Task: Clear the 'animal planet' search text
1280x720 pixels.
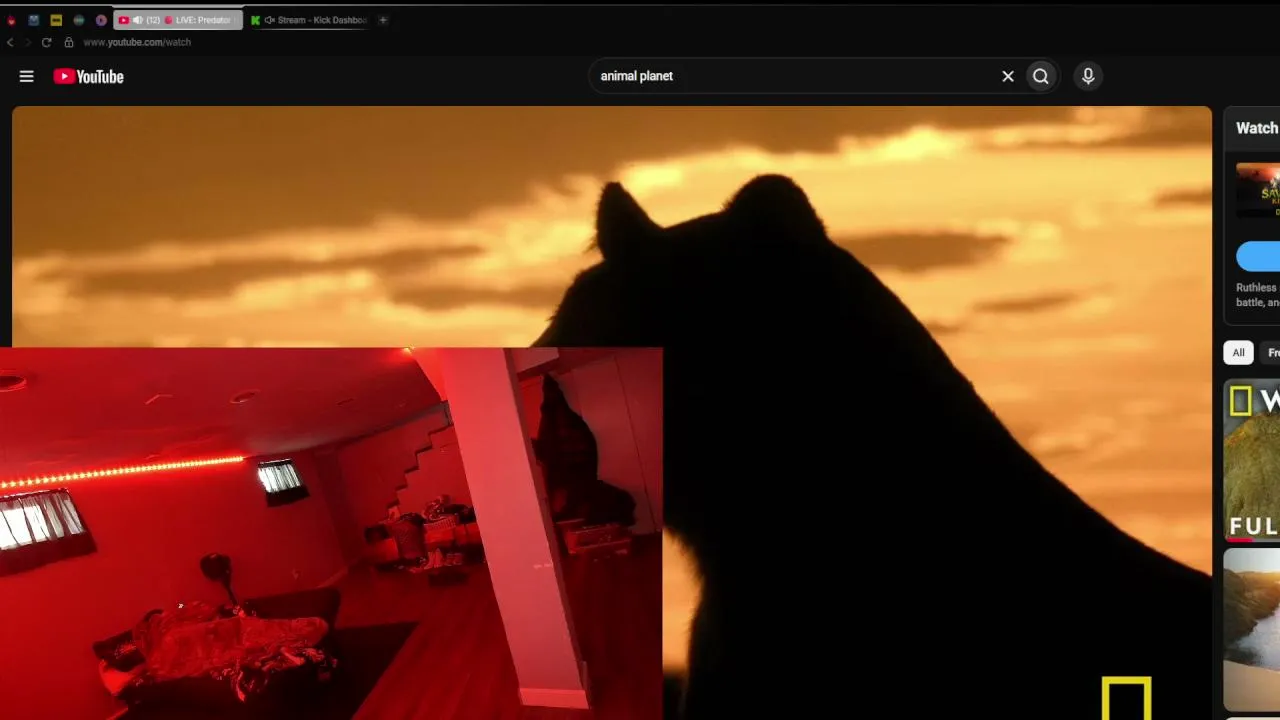Action: 1008,76
